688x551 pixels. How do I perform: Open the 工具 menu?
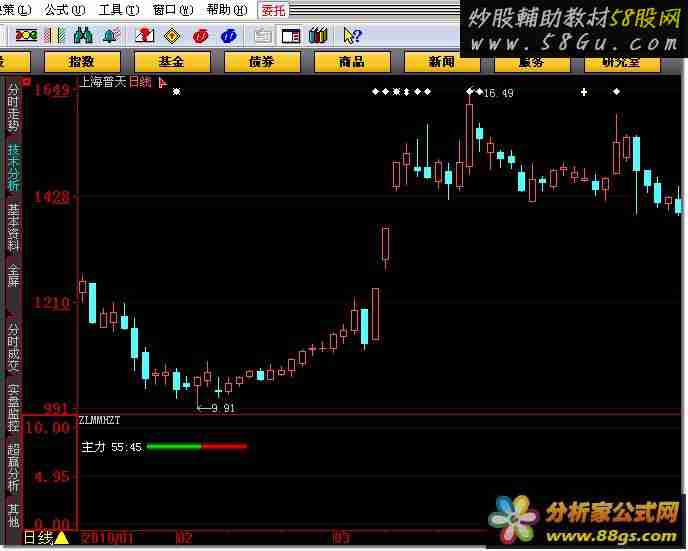pos(119,10)
